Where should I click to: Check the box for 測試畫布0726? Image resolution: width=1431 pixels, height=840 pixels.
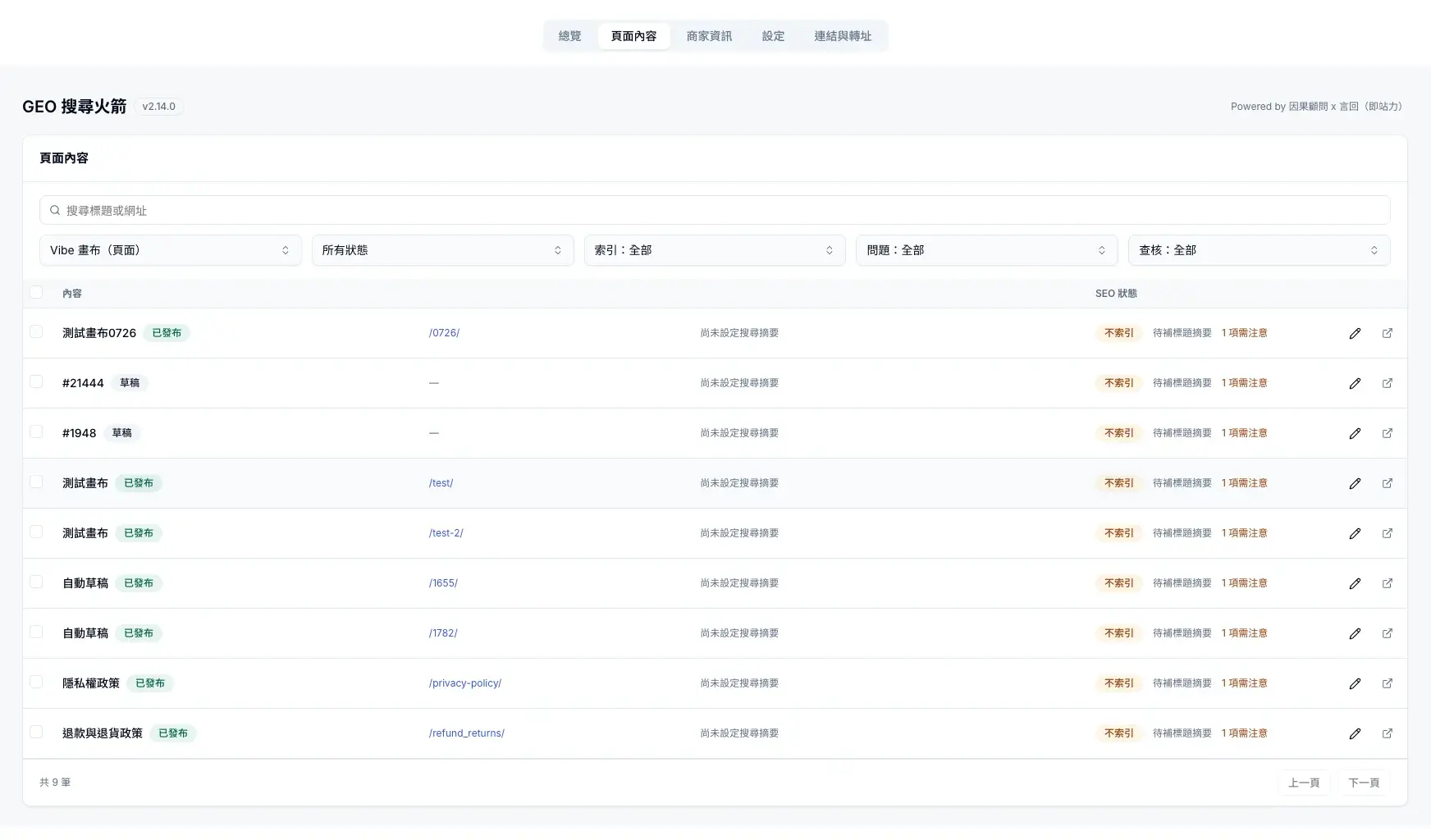(x=36, y=331)
